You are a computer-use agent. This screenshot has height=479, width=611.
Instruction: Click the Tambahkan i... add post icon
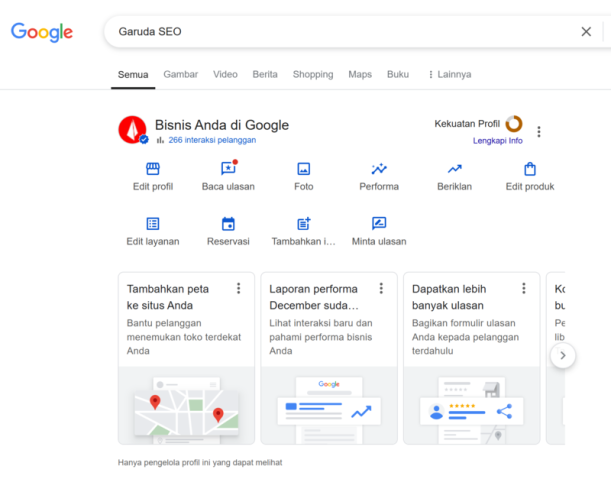(x=304, y=224)
